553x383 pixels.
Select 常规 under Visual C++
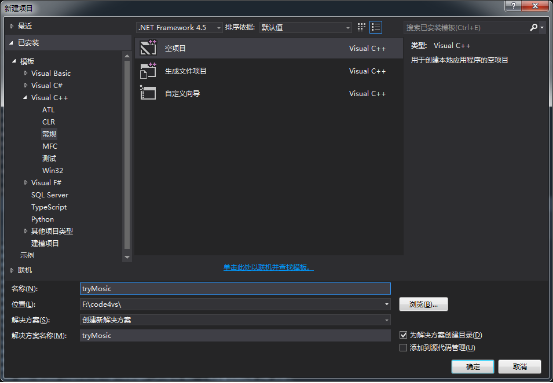(49, 134)
